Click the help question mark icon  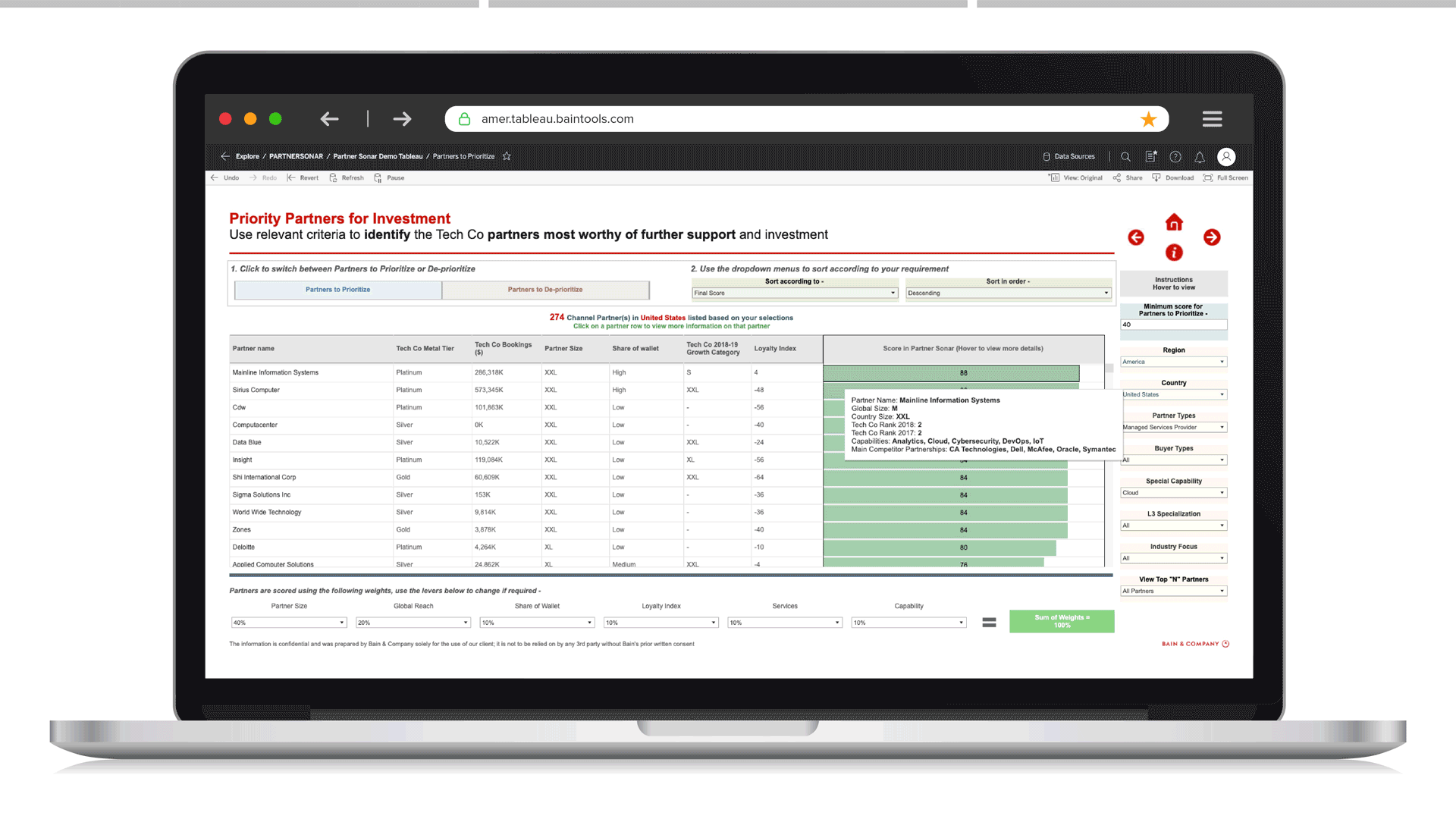pos(1175,156)
